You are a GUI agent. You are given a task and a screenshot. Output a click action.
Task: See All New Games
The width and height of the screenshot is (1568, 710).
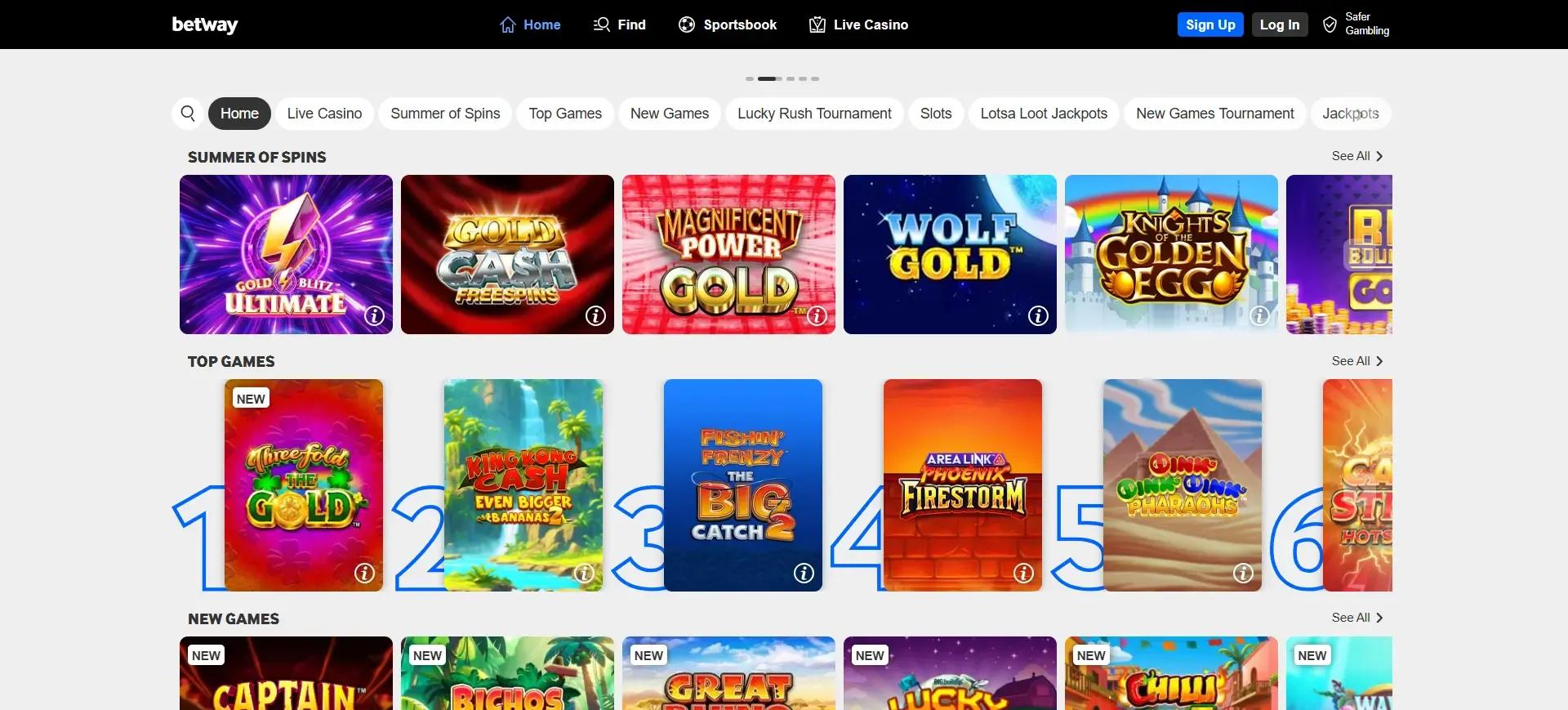(1357, 618)
